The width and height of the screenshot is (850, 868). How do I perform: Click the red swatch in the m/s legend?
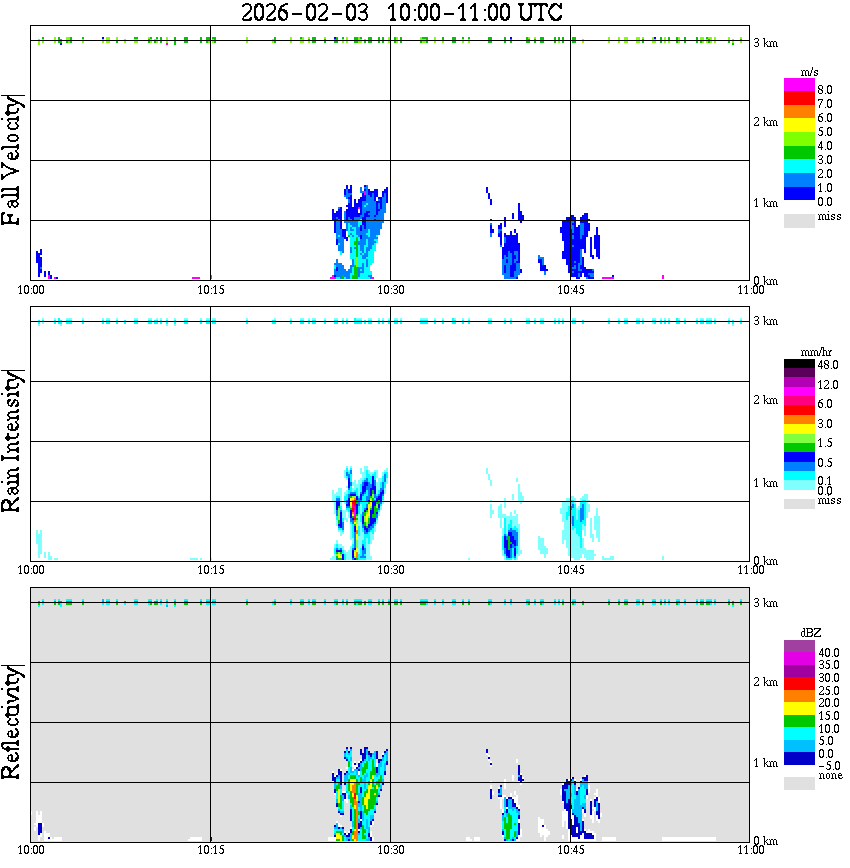pos(799,99)
